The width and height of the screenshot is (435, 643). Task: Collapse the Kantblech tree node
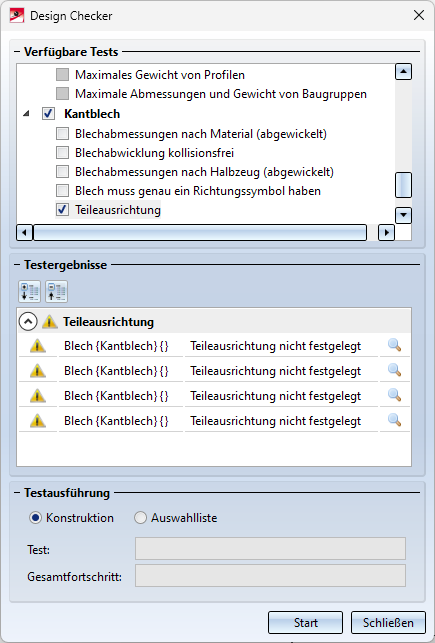[27, 114]
